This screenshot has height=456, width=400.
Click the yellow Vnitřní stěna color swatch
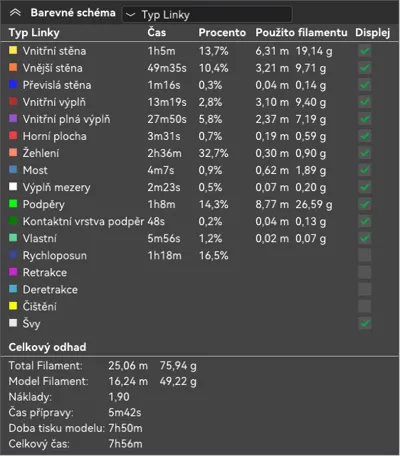click(x=13, y=50)
